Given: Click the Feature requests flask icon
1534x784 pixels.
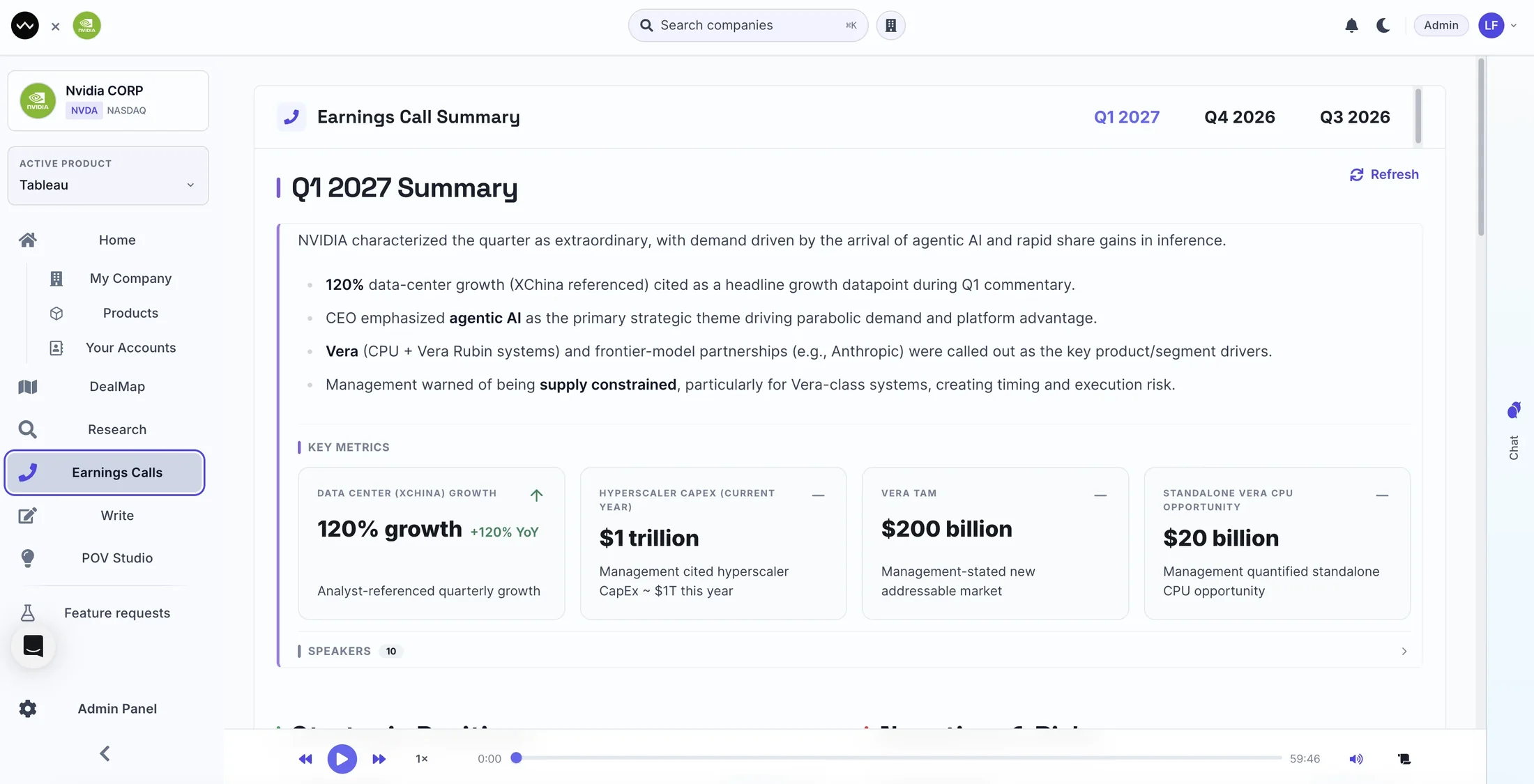Looking at the screenshot, I should 28,613.
